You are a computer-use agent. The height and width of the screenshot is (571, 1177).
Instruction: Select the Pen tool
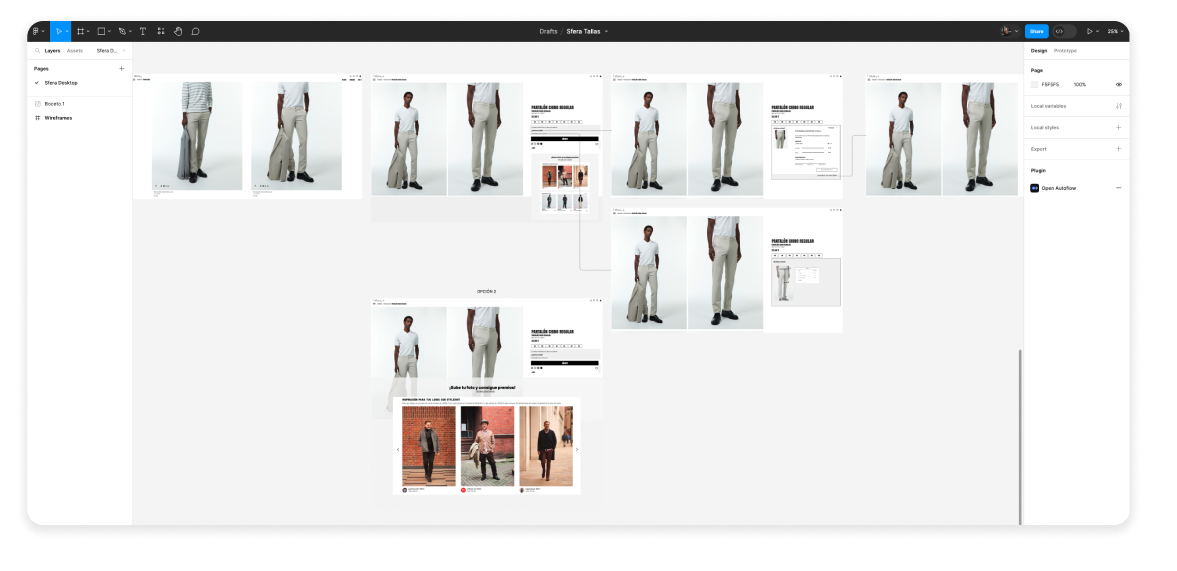click(x=122, y=31)
